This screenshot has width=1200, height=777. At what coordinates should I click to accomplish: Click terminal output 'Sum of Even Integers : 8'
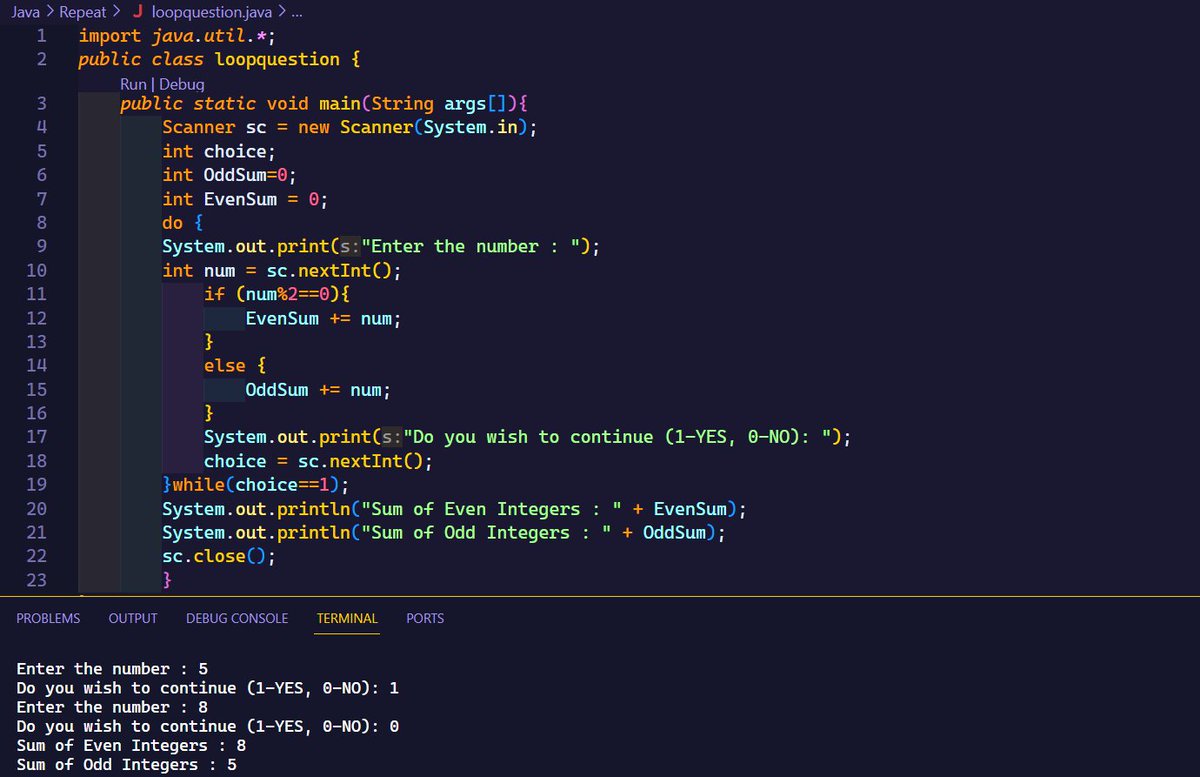tap(131, 745)
